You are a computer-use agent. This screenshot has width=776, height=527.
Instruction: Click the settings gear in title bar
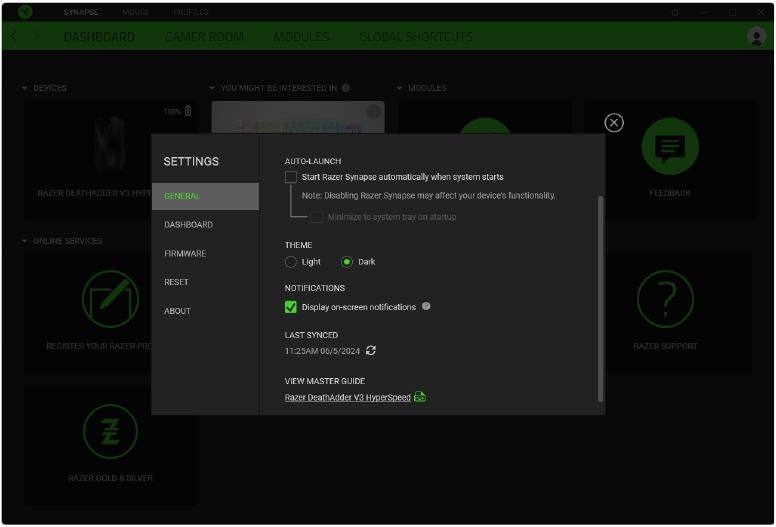point(675,12)
